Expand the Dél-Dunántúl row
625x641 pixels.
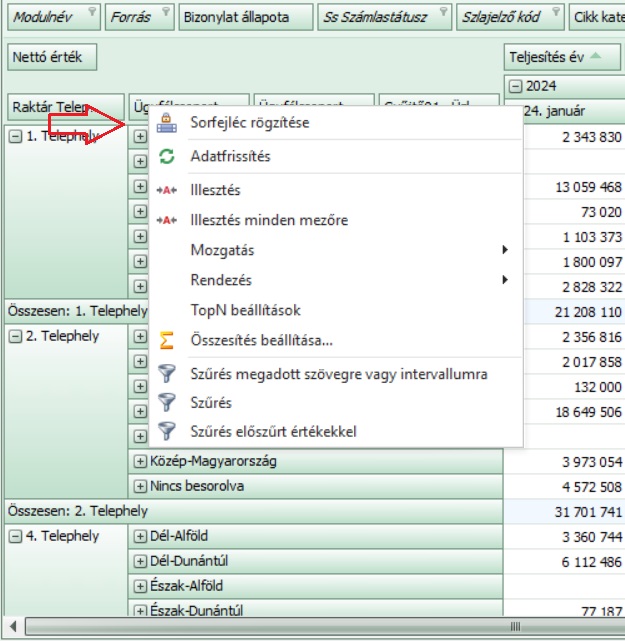(140, 561)
